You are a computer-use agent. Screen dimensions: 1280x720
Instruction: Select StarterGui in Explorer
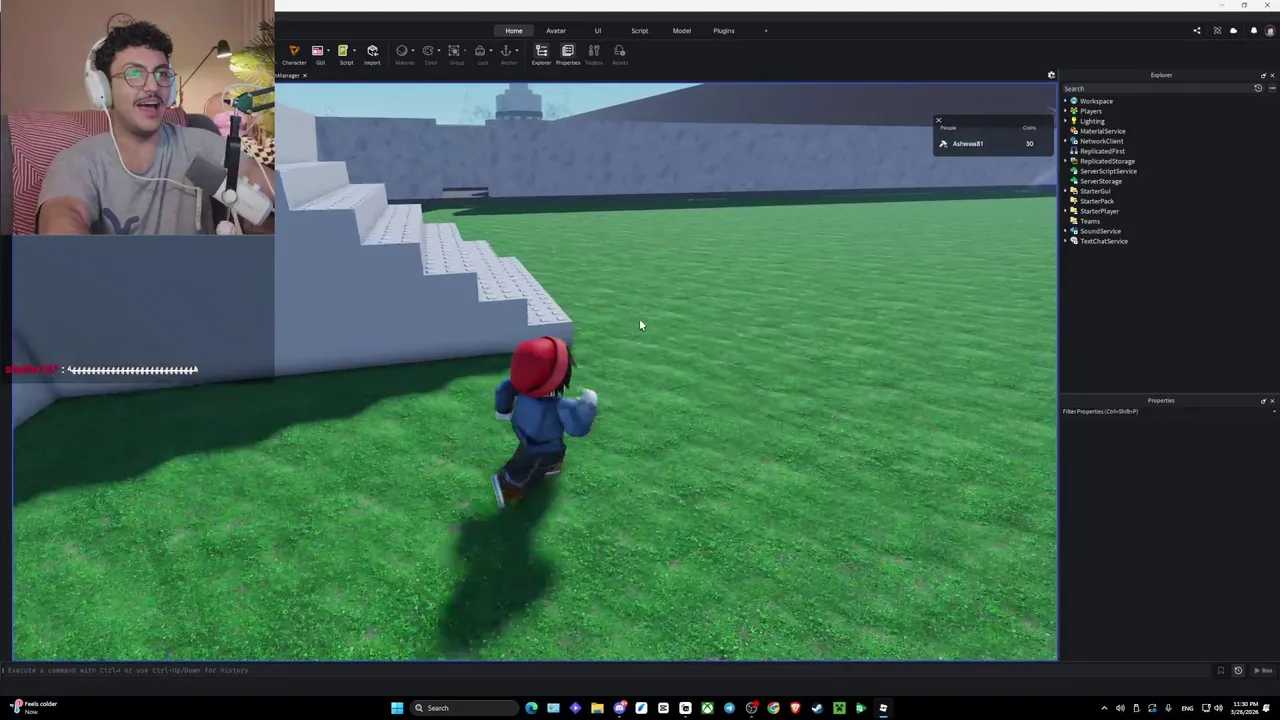point(1095,191)
